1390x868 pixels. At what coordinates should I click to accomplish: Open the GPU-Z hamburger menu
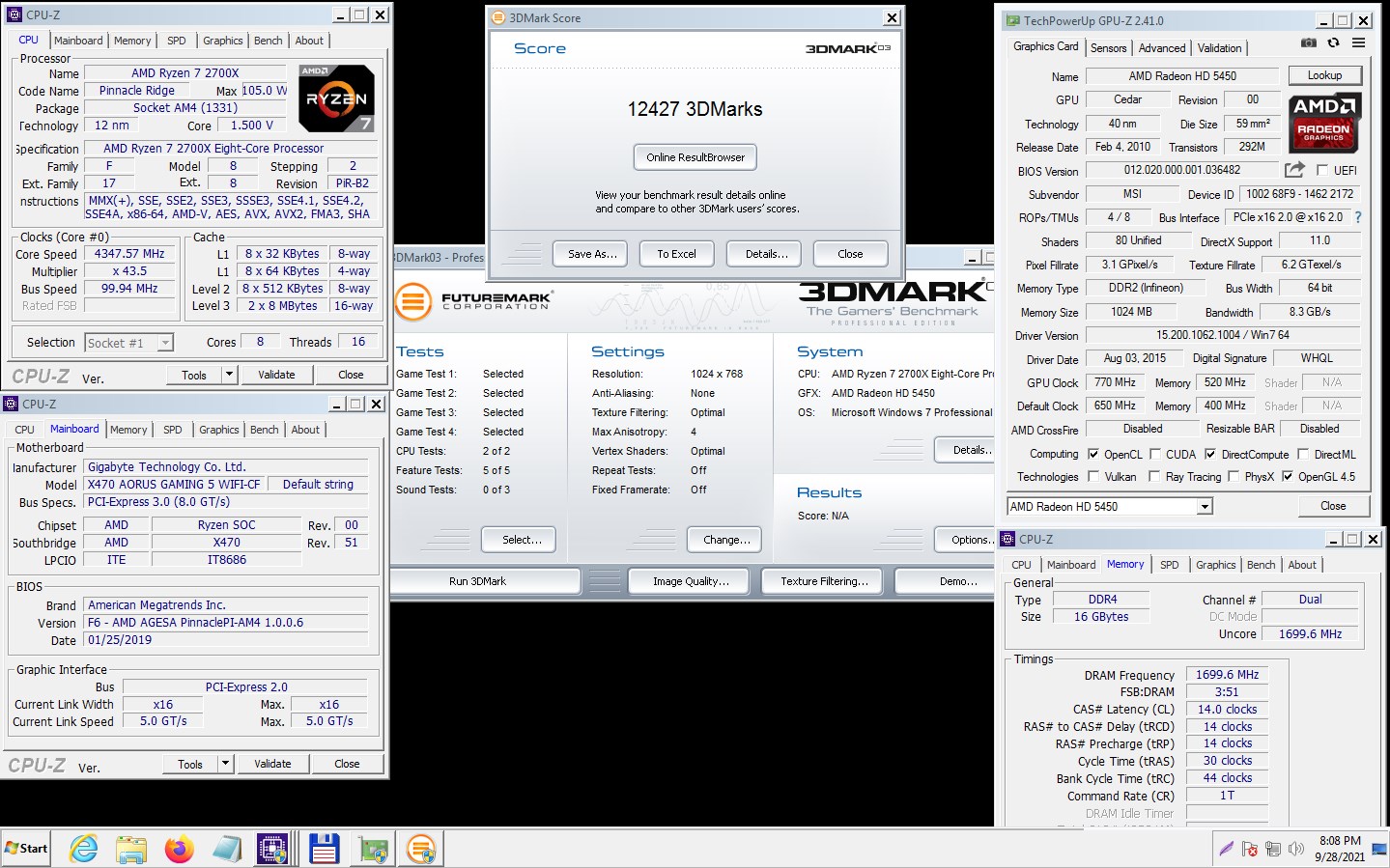1358,42
